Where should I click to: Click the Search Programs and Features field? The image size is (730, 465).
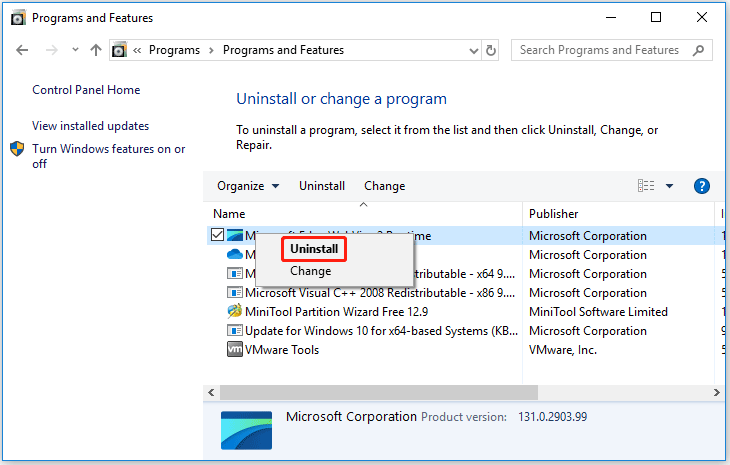611,50
